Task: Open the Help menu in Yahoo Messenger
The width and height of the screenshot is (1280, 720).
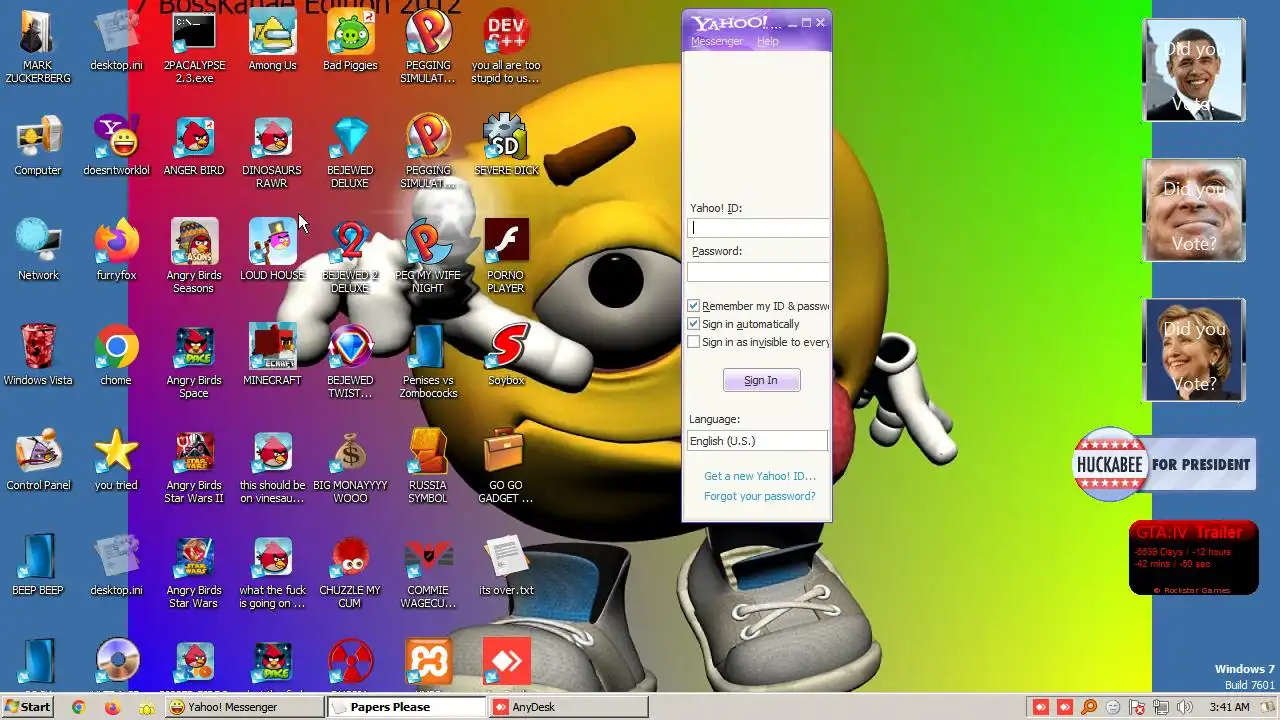Action: pyautogui.click(x=768, y=41)
